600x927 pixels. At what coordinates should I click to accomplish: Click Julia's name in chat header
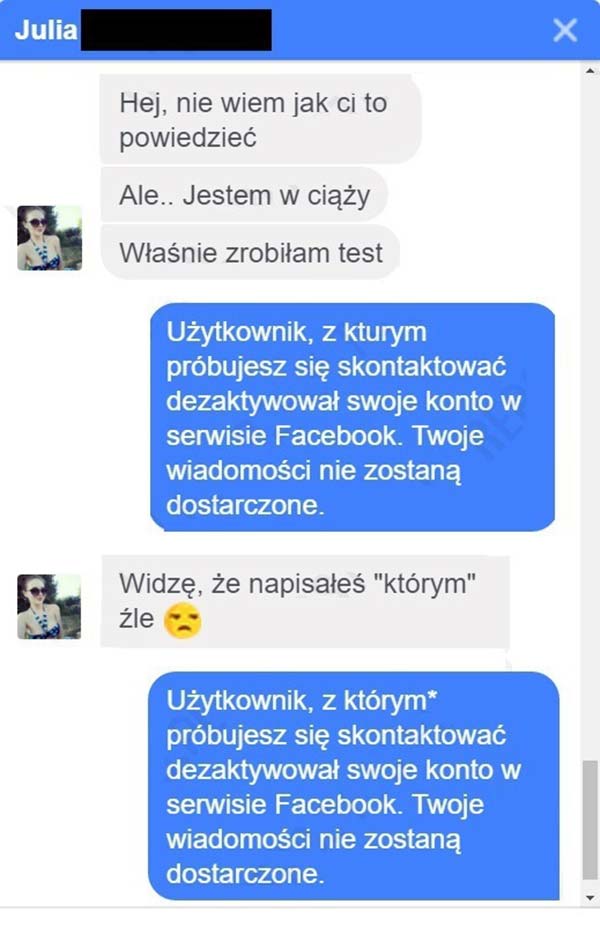tap(46, 30)
